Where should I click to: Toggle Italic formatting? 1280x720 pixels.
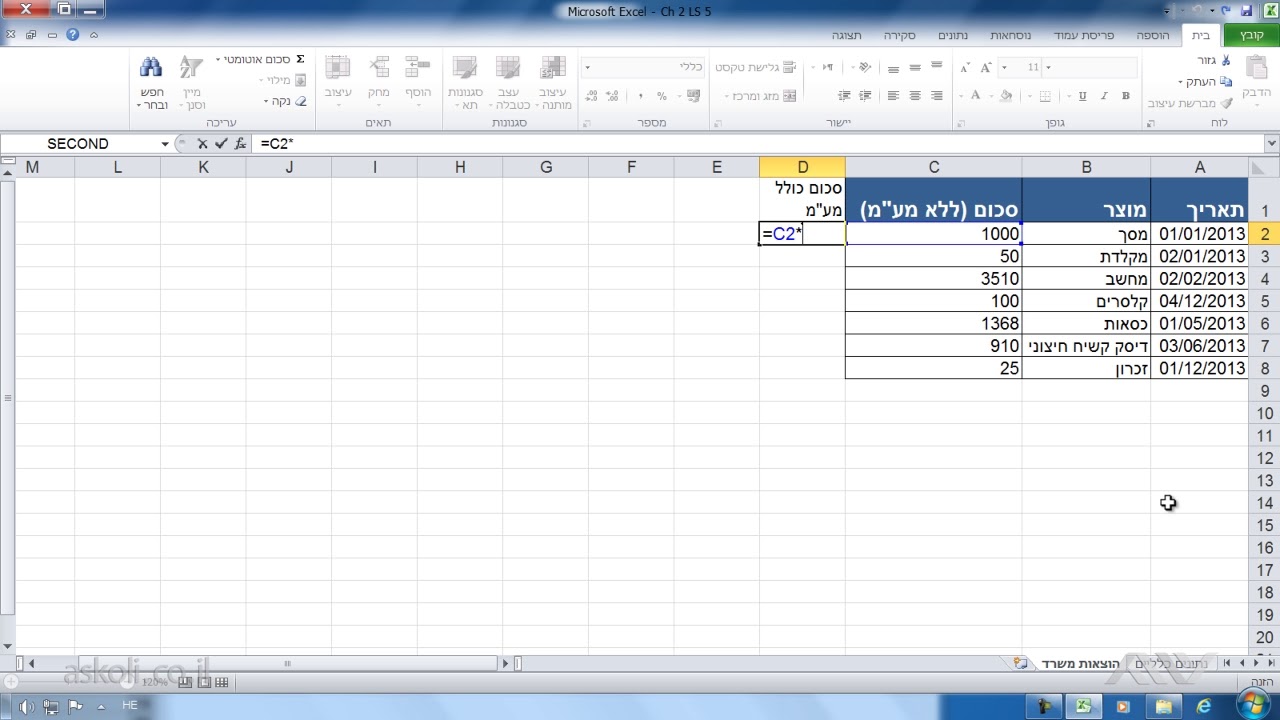(x=1104, y=96)
